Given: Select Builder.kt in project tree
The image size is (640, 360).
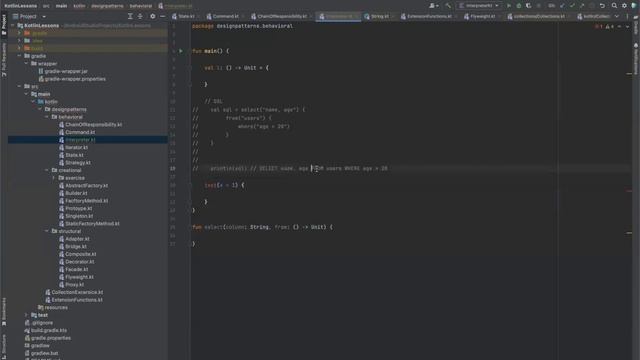Looking at the screenshot, I should (x=76, y=193).
